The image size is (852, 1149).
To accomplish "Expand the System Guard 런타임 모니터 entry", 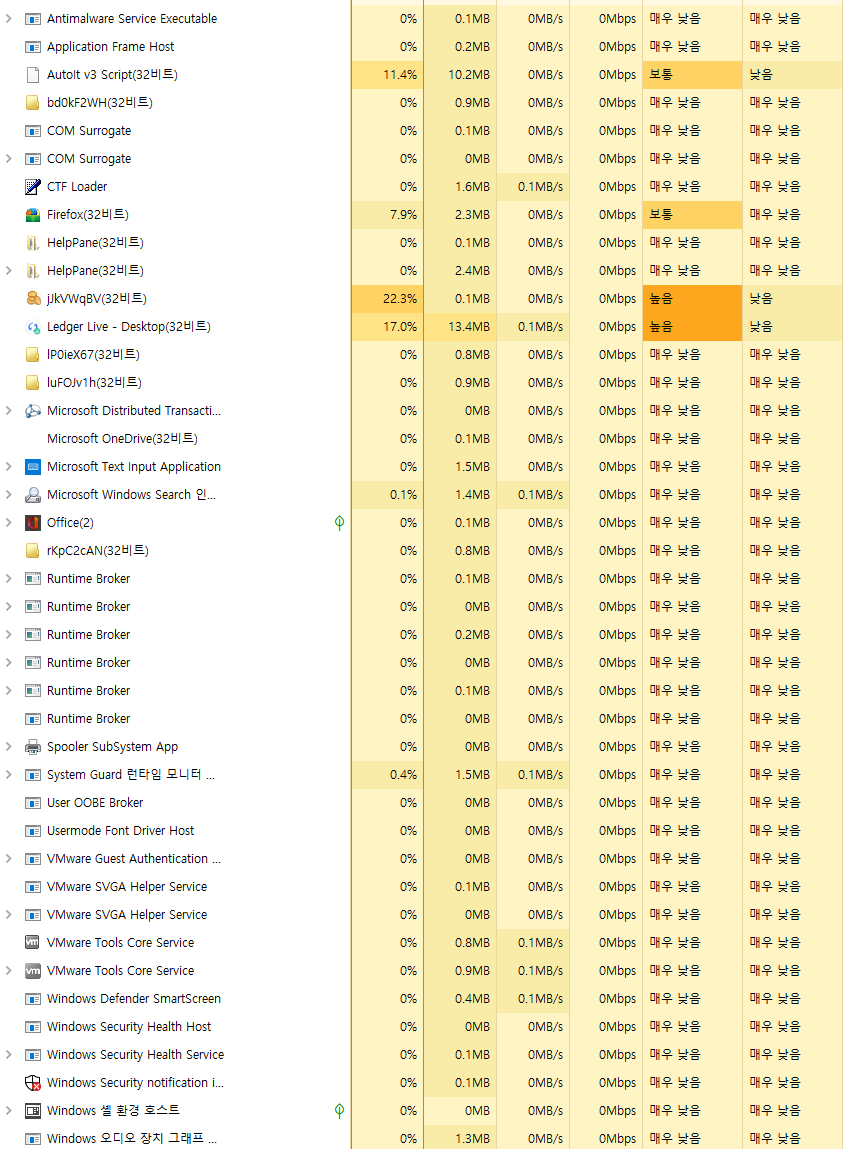I will 9,775.
